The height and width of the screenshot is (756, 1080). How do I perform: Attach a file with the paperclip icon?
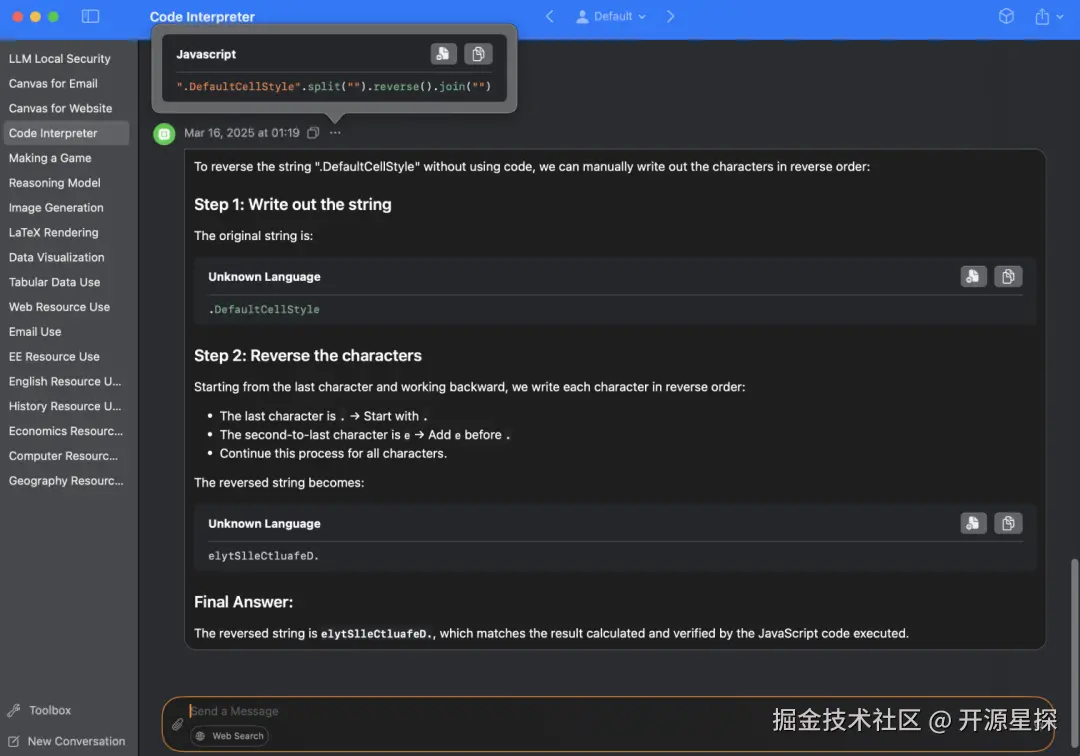point(178,724)
